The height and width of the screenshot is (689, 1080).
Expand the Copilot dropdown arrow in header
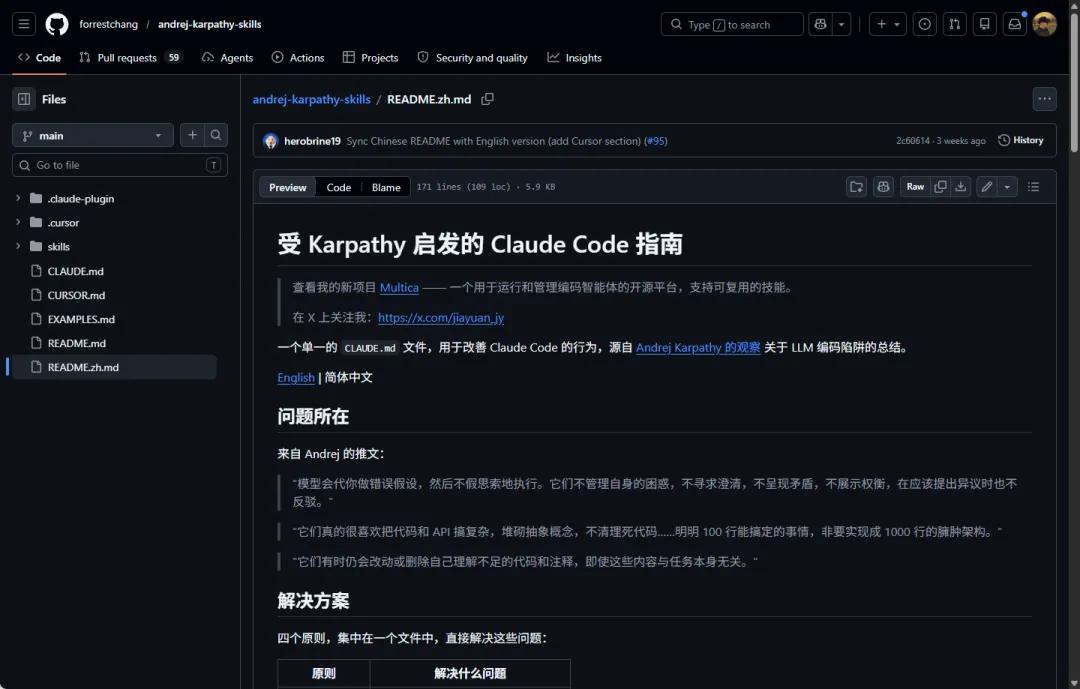(x=841, y=24)
